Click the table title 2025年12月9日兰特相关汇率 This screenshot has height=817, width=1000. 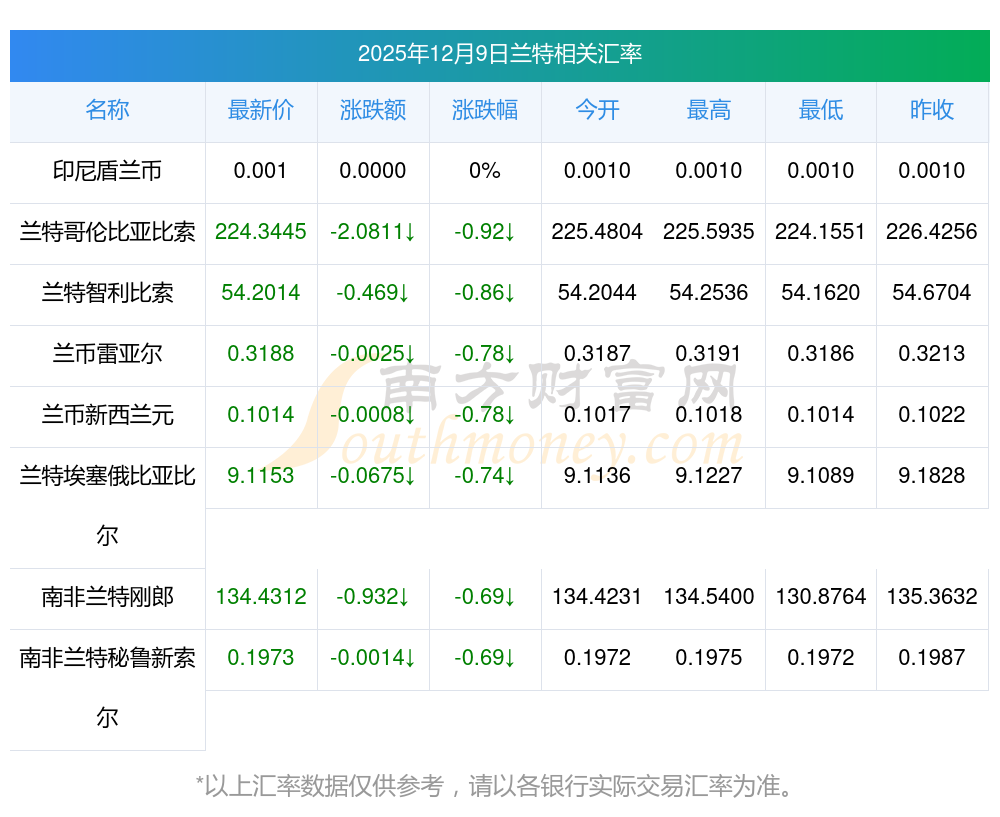[x=499, y=55]
